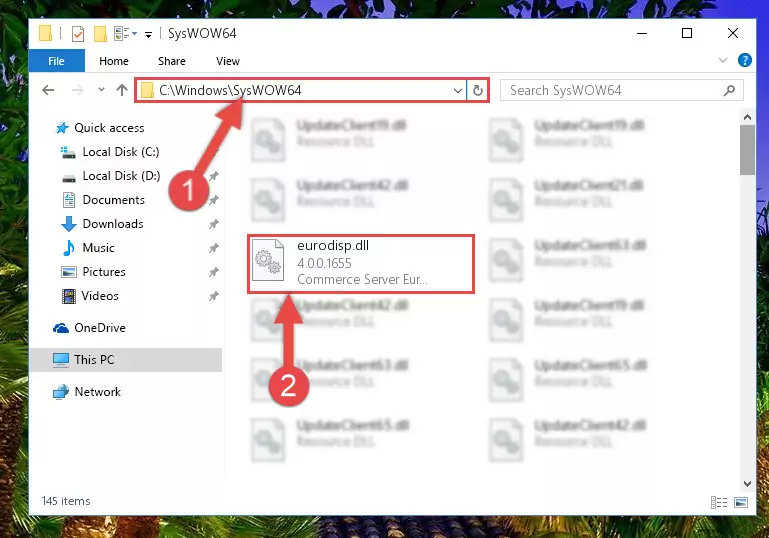Open Help via the blue question icon
The width and height of the screenshot is (769, 538).
[744, 60]
